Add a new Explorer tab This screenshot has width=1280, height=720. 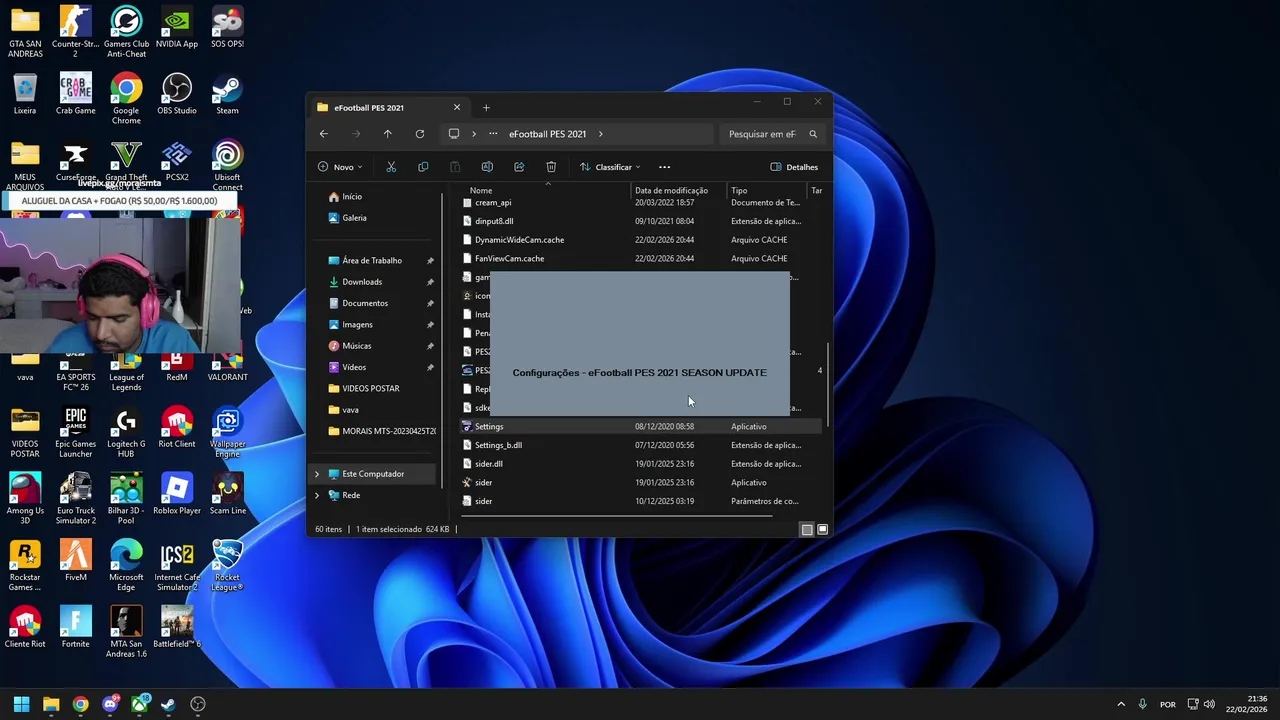pyautogui.click(x=486, y=108)
